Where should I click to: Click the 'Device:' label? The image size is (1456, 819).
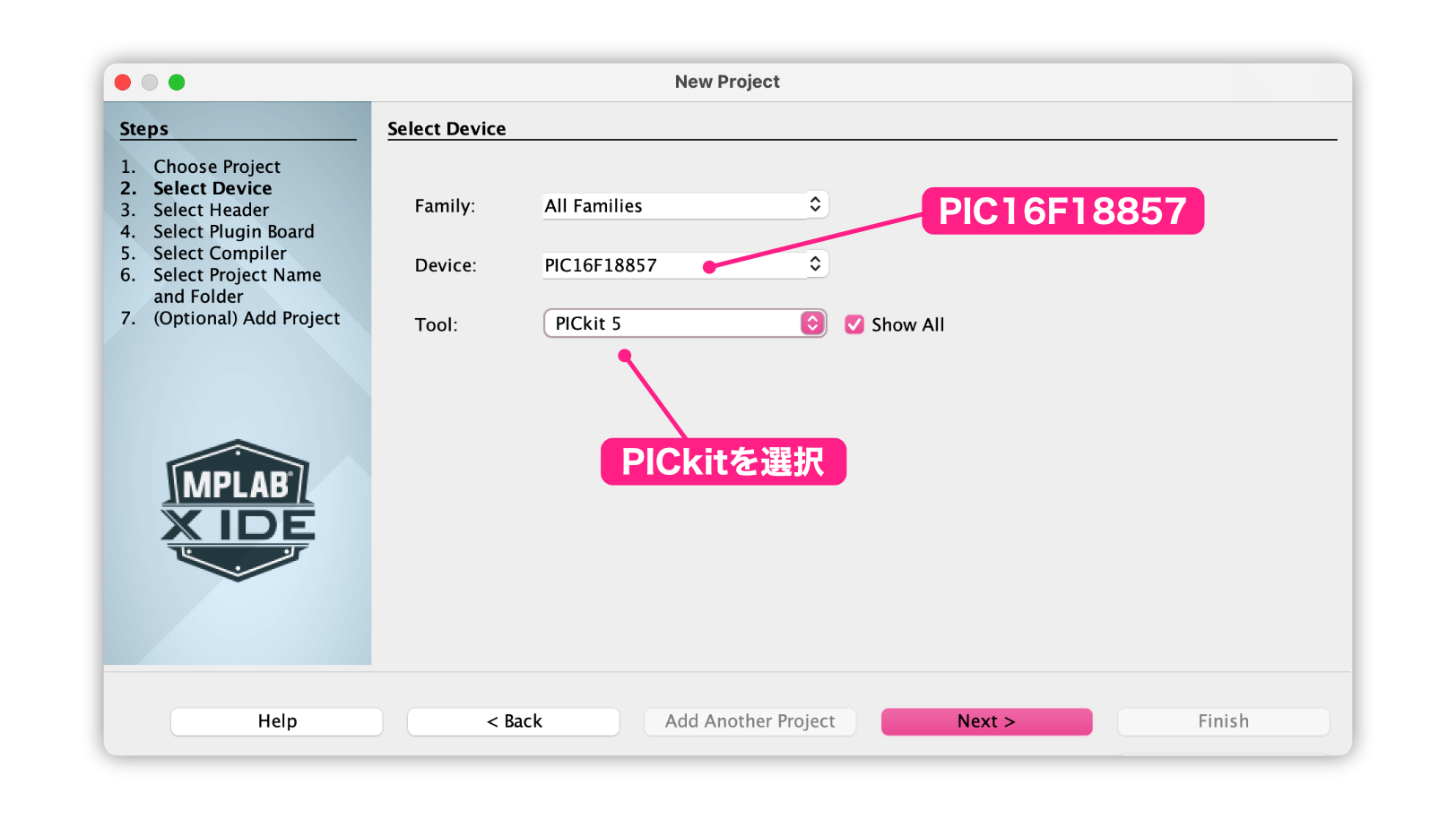[446, 265]
